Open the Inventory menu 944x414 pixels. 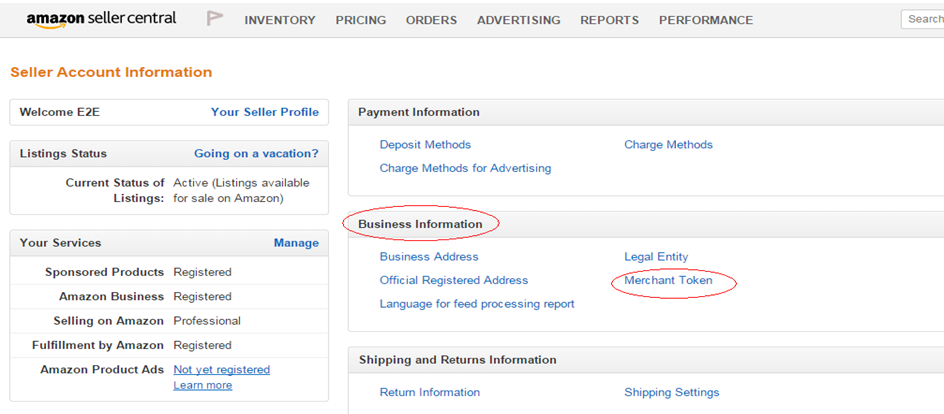(x=280, y=20)
